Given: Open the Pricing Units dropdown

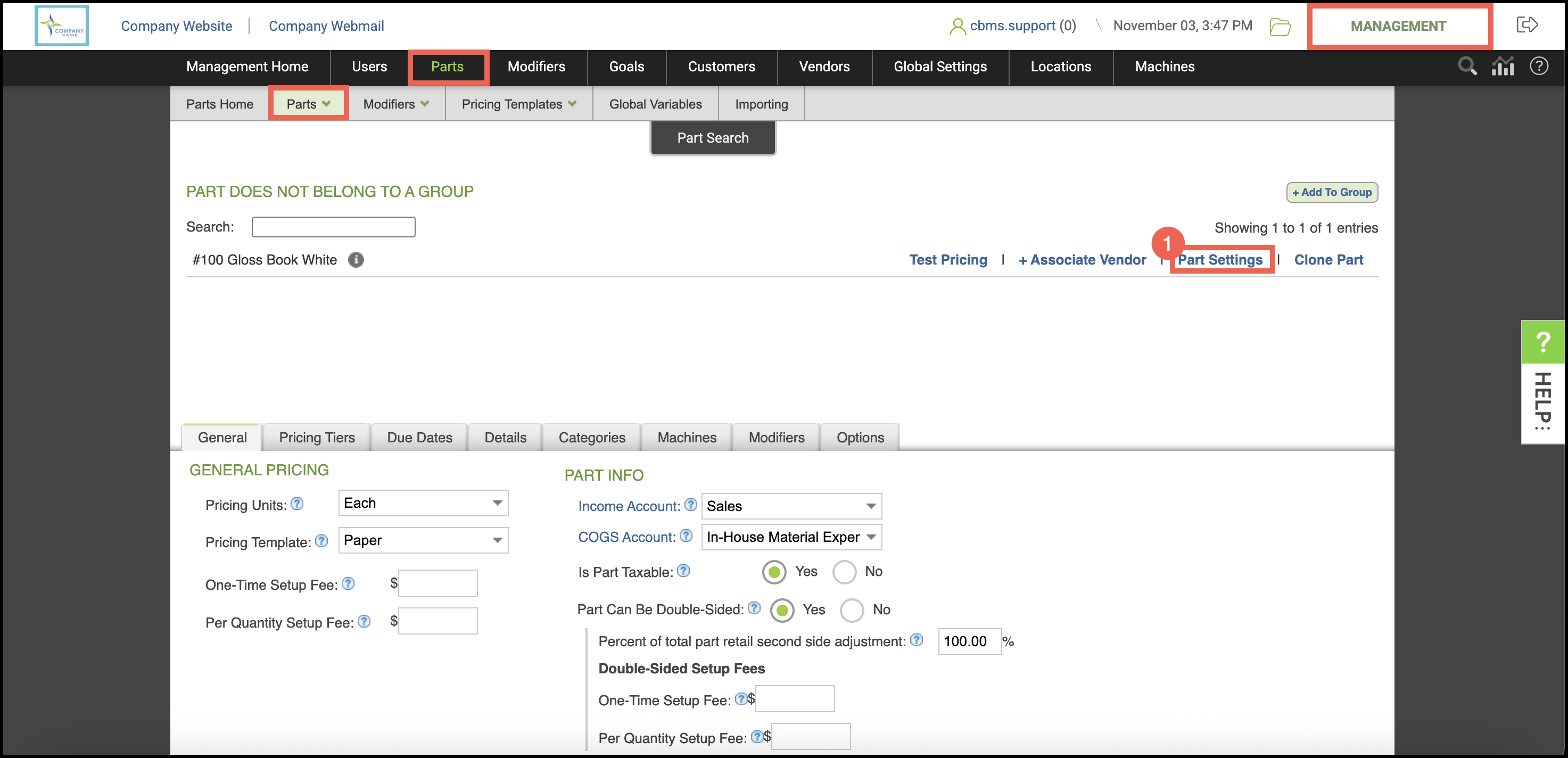Looking at the screenshot, I should click(x=423, y=504).
